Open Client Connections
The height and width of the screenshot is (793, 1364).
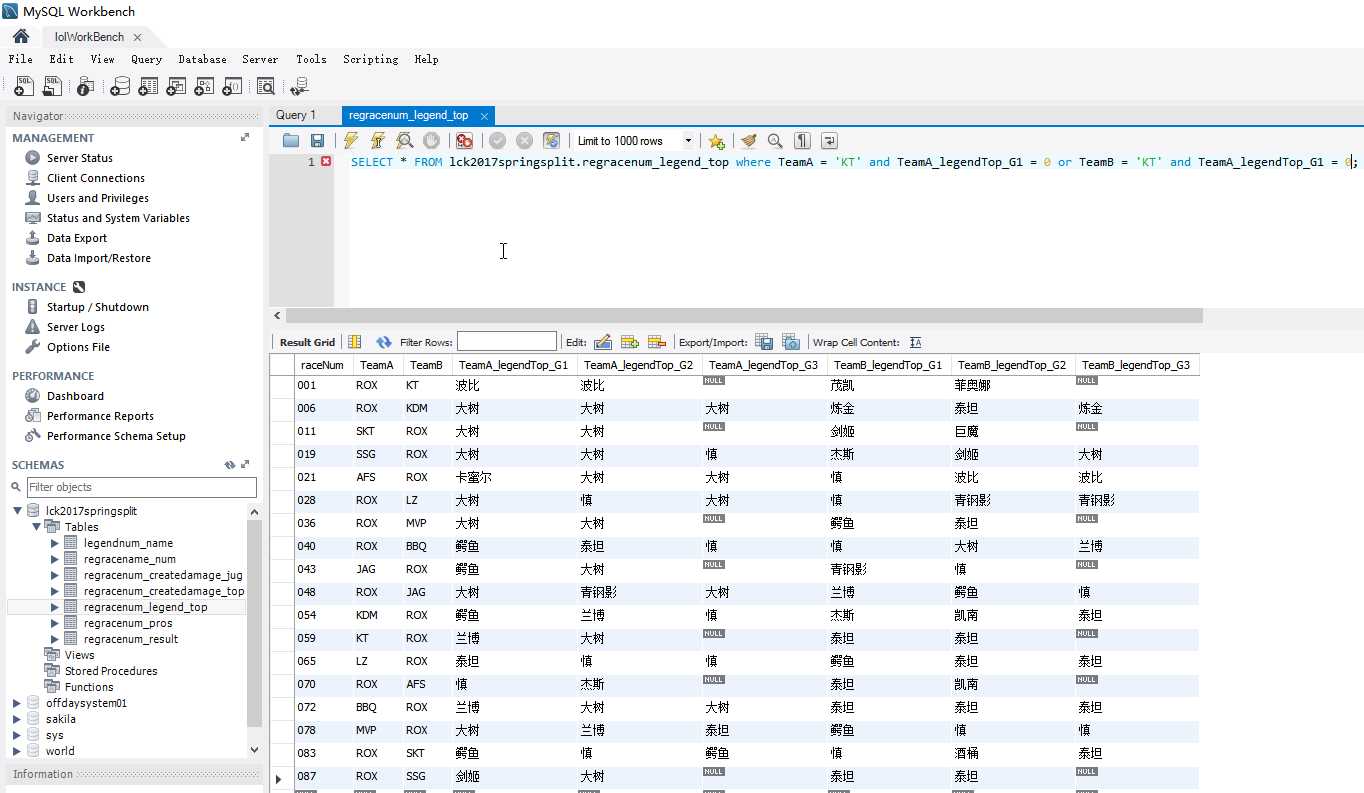coord(95,178)
